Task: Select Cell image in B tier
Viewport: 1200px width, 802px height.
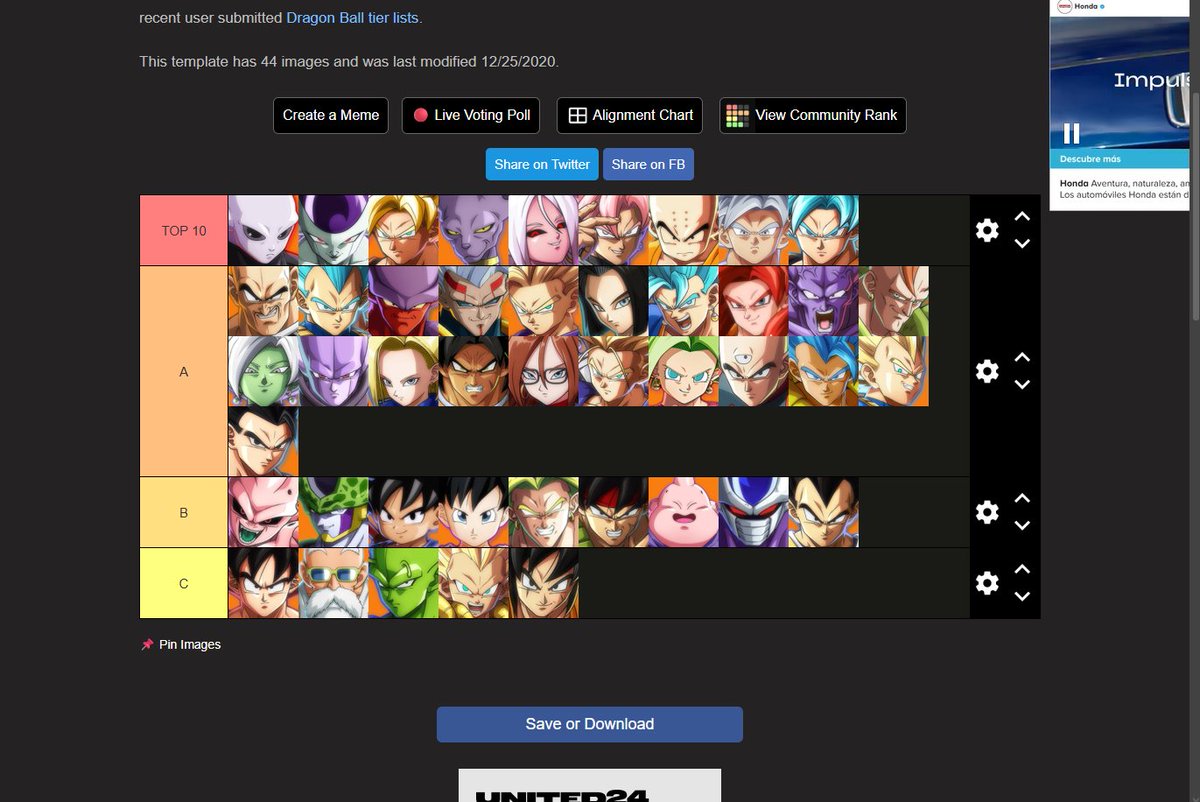Action: coord(334,513)
